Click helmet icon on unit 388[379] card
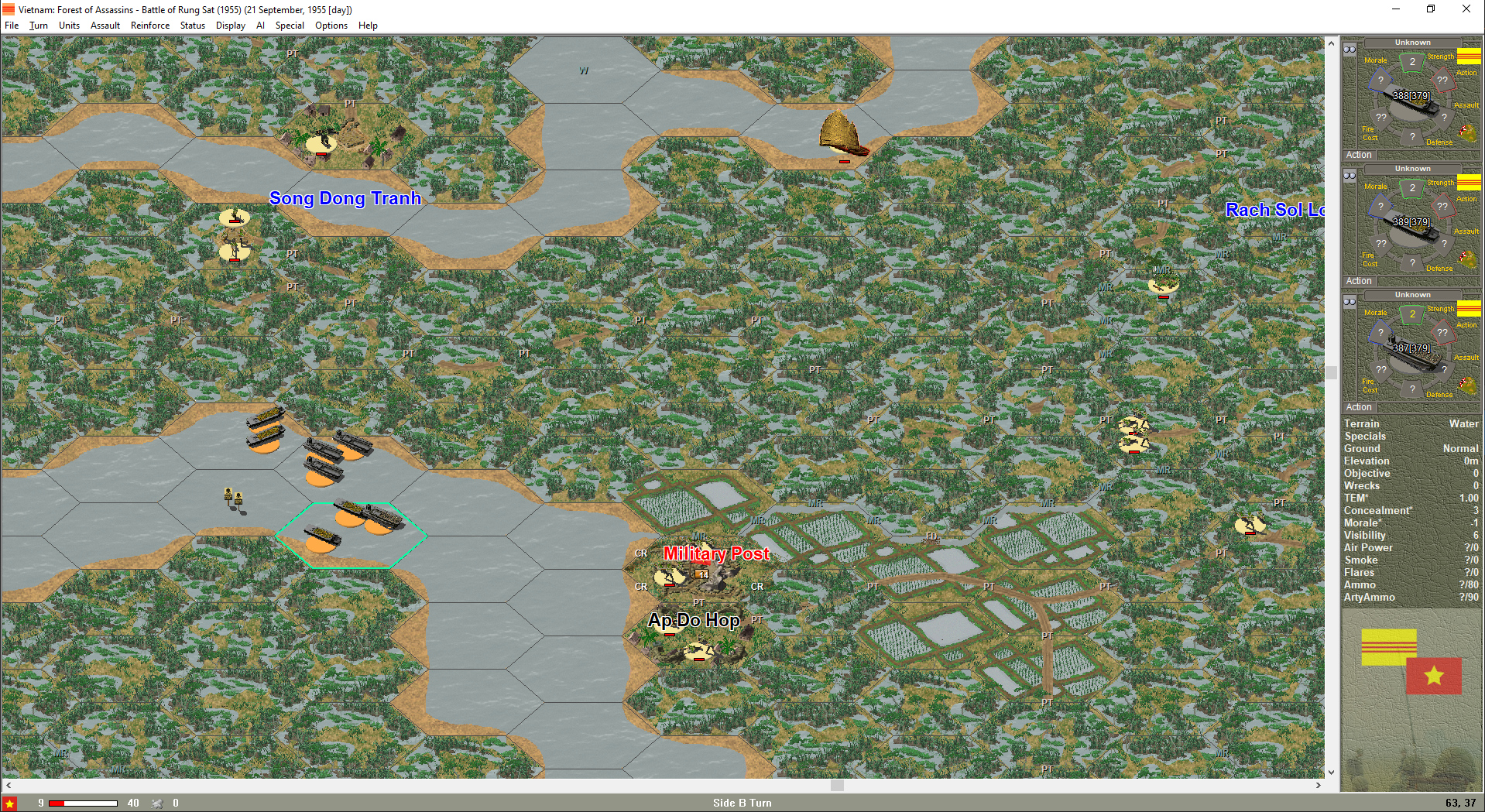Image resolution: width=1485 pixels, height=812 pixels. point(1467,132)
